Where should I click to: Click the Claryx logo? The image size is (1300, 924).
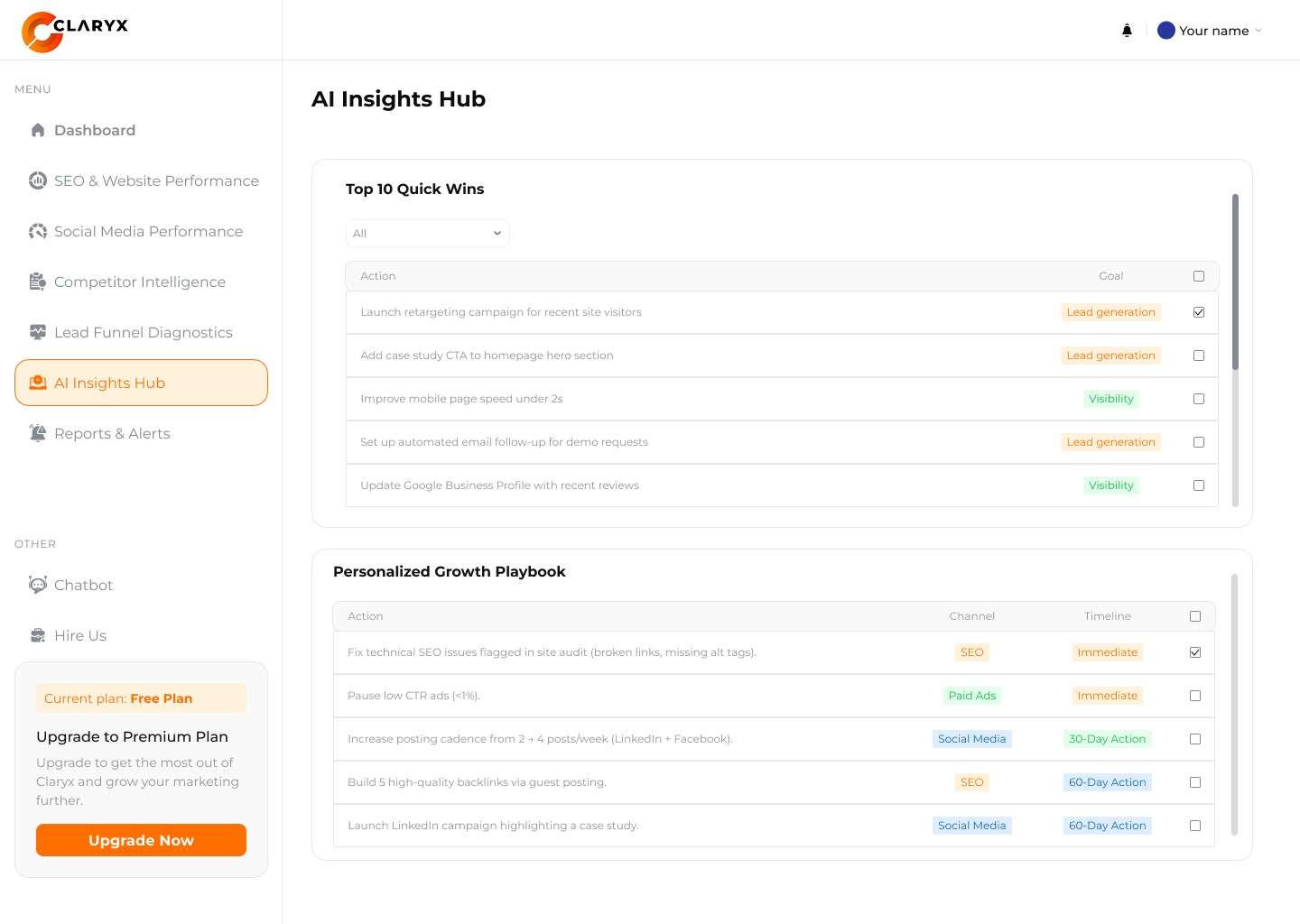point(75,30)
